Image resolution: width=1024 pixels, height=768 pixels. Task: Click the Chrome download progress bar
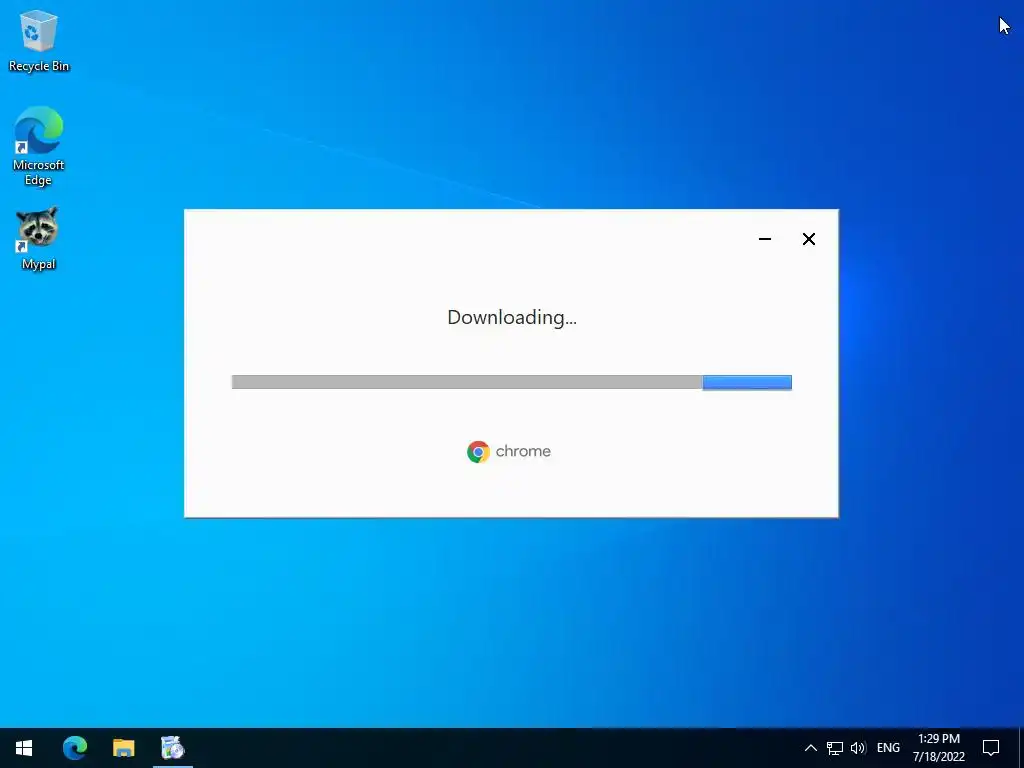click(x=511, y=382)
